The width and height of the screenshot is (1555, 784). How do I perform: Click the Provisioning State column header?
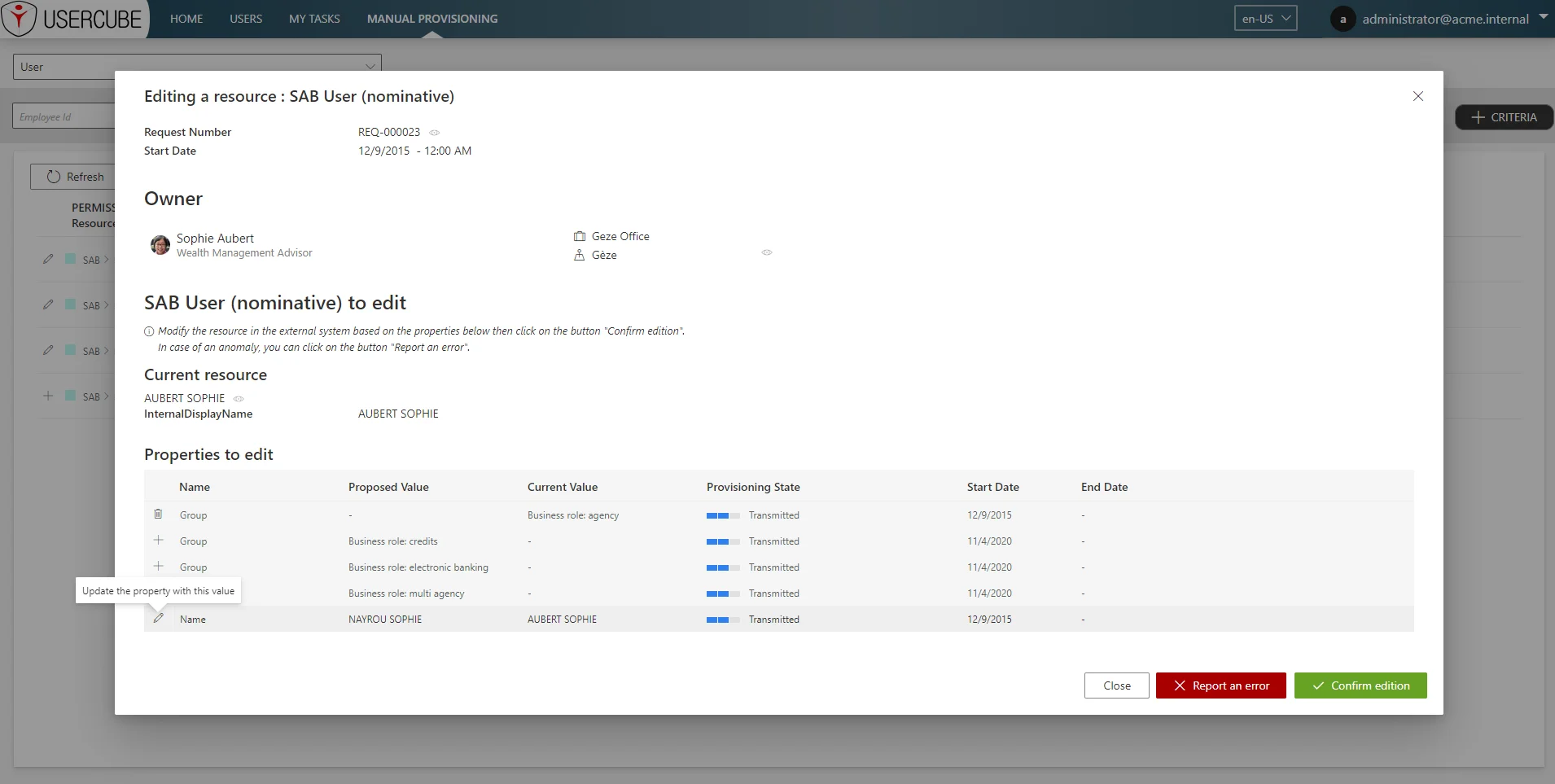coord(753,487)
